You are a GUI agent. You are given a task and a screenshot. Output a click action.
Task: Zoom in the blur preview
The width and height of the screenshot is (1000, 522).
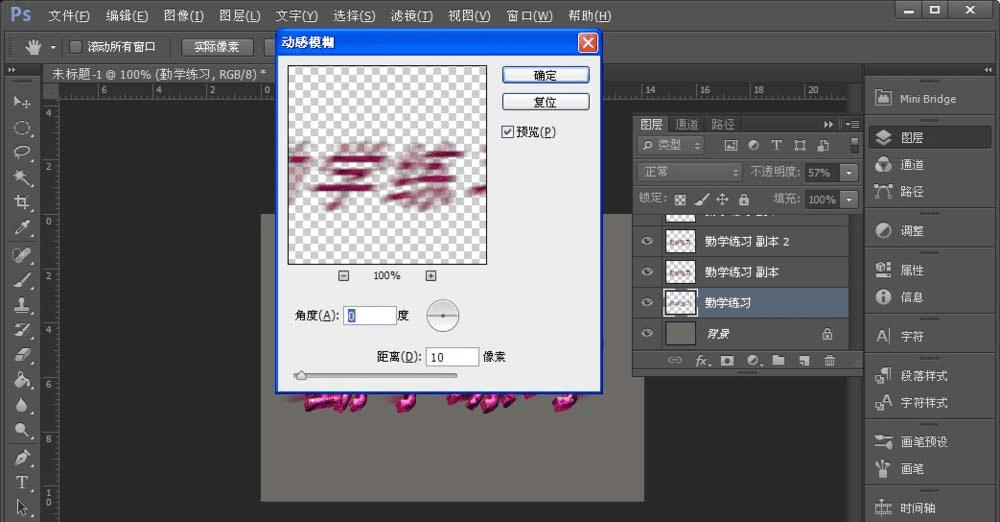(x=431, y=276)
